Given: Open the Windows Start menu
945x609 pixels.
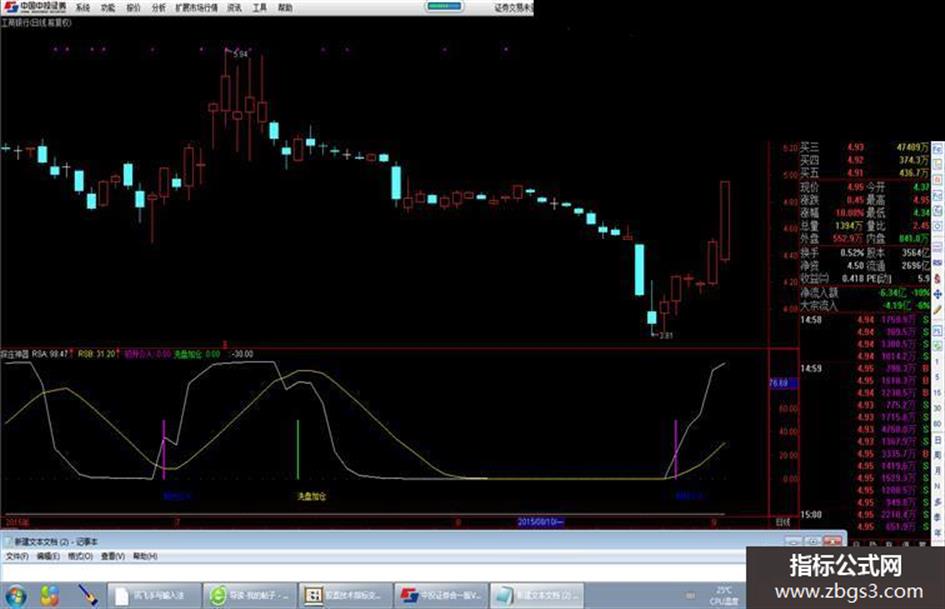Looking at the screenshot, I should (15, 596).
